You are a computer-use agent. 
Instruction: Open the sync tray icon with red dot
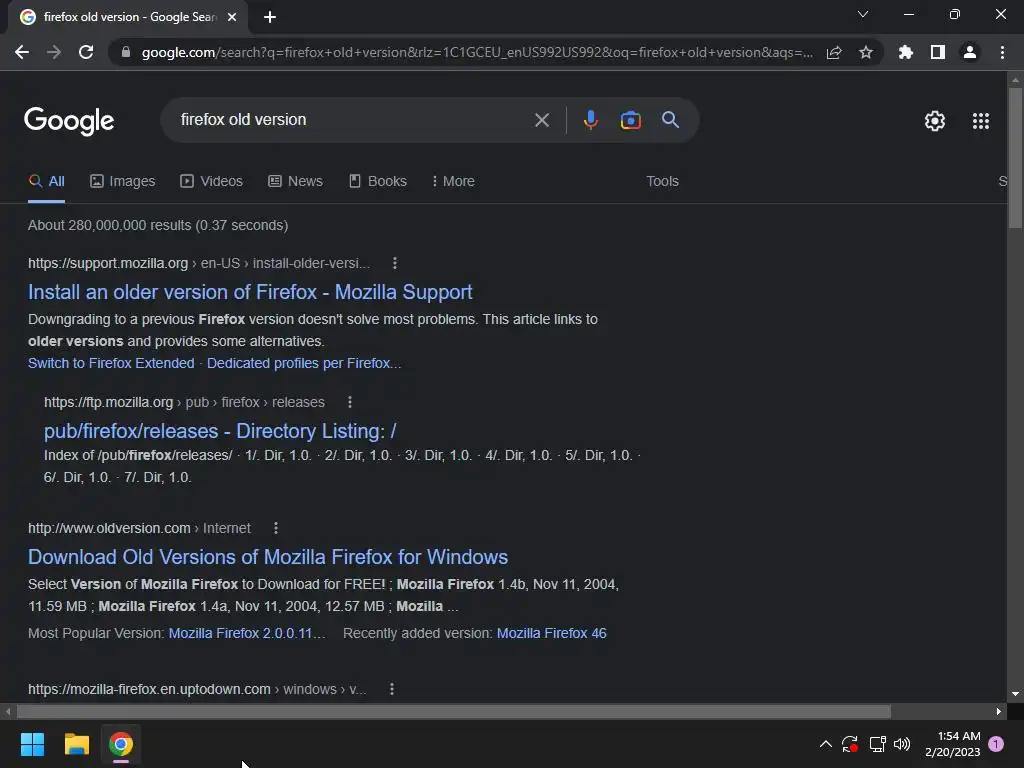point(850,744)
